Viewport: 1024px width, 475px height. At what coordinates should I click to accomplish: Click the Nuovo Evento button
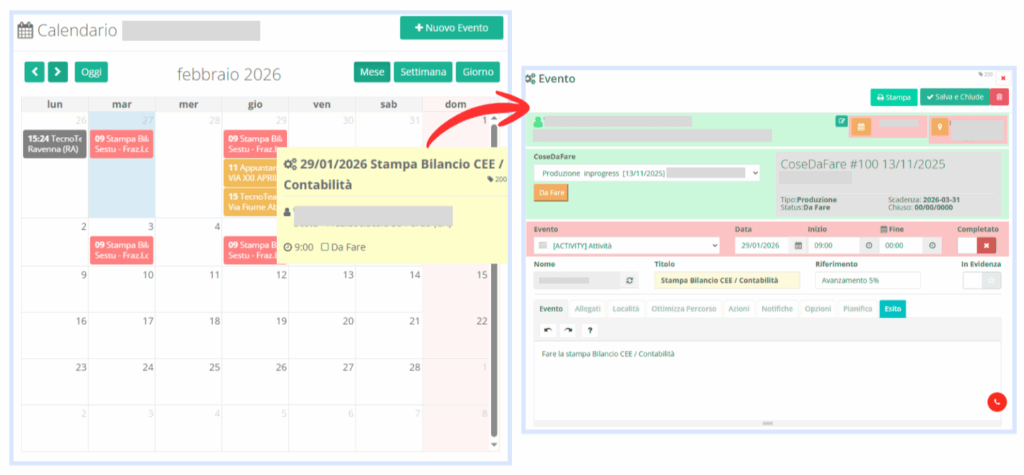coord(451,28)
